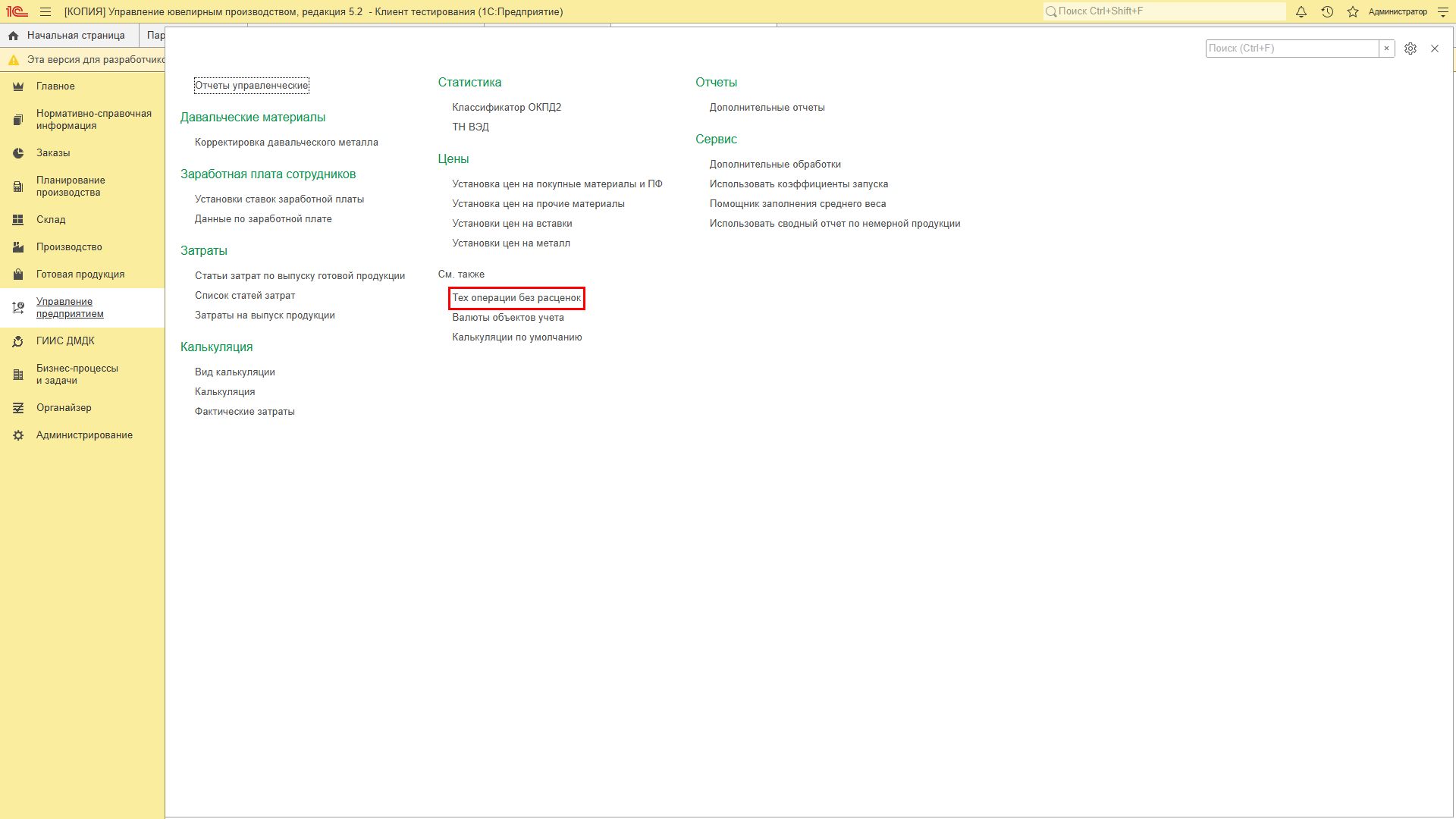Click the Управление предприятием section icon
1456x819 pixels.
[x=18, y=308]
